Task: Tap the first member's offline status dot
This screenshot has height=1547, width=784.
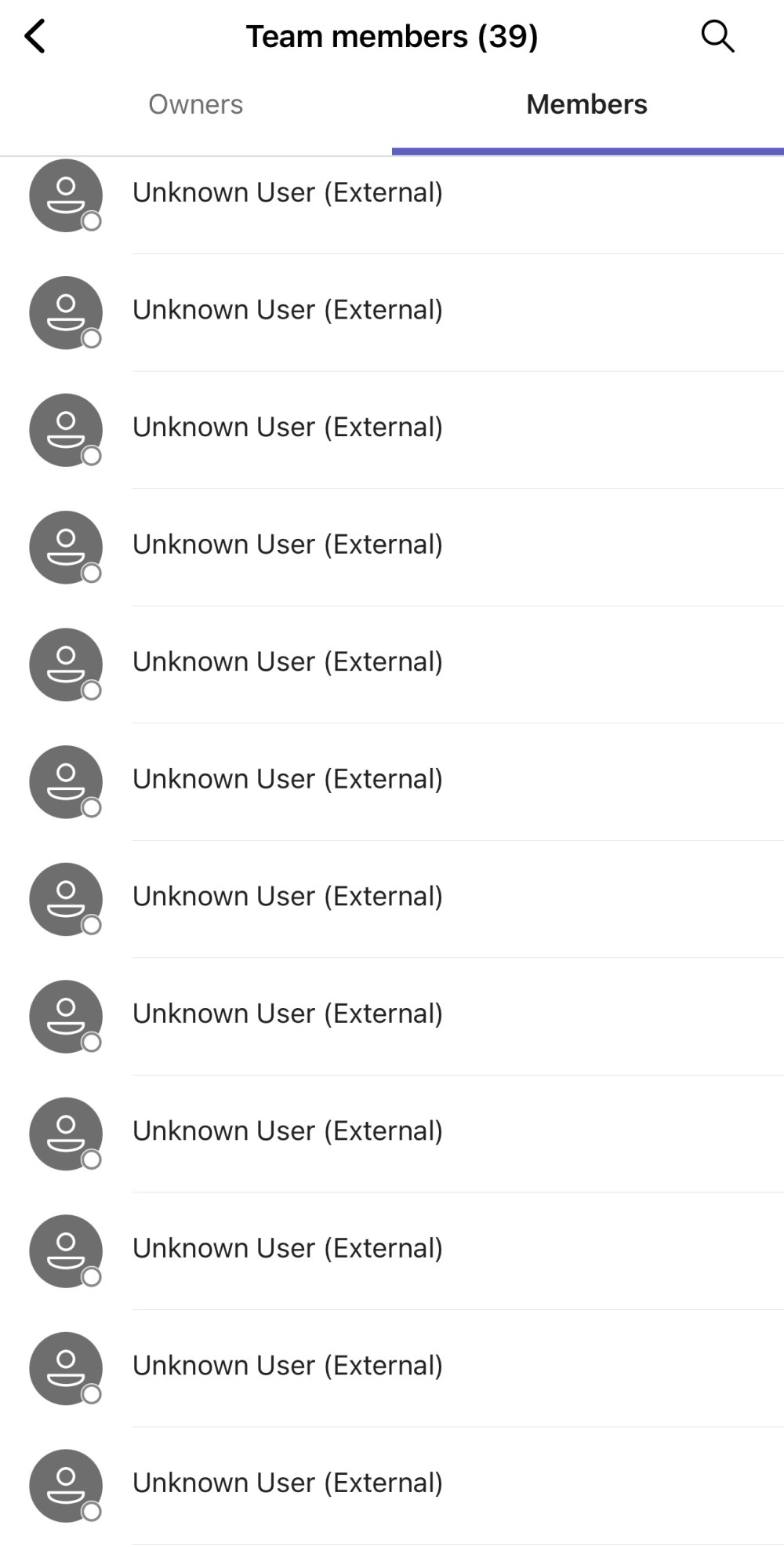Action: [x=92, y=221]
